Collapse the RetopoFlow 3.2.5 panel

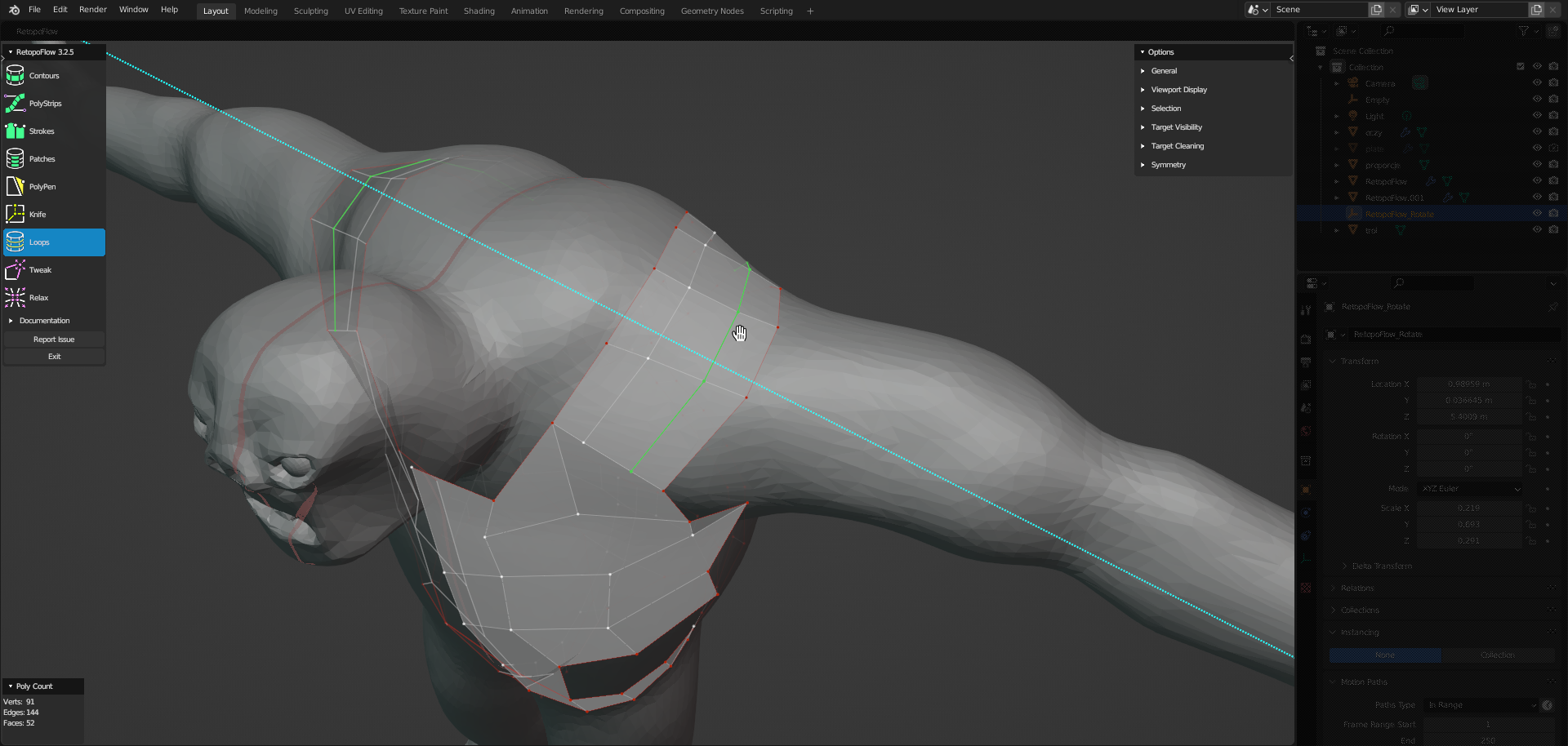(x=54, y=52)
